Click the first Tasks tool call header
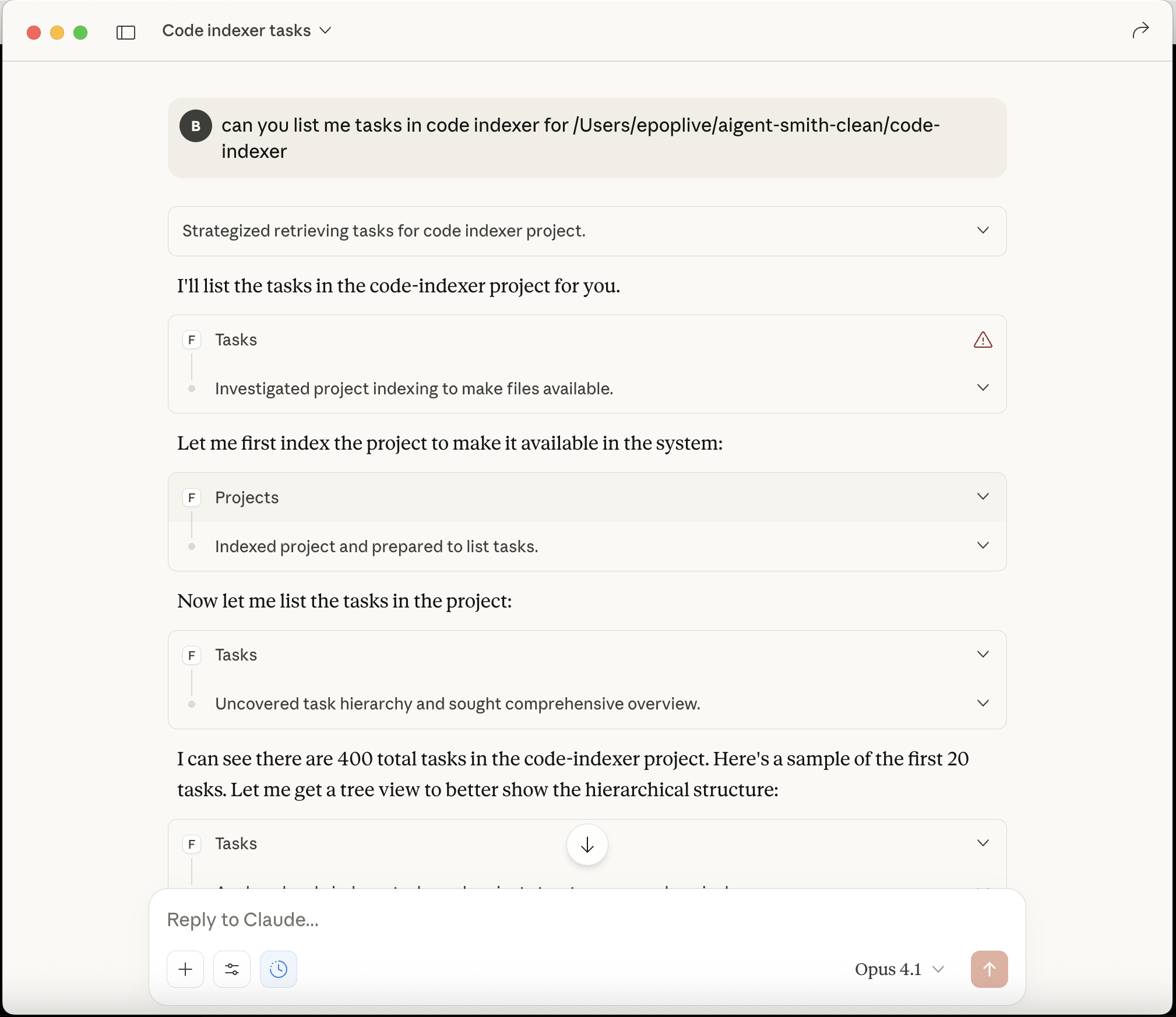This screenshot has width=1176, height=1017. pos(236,340)
